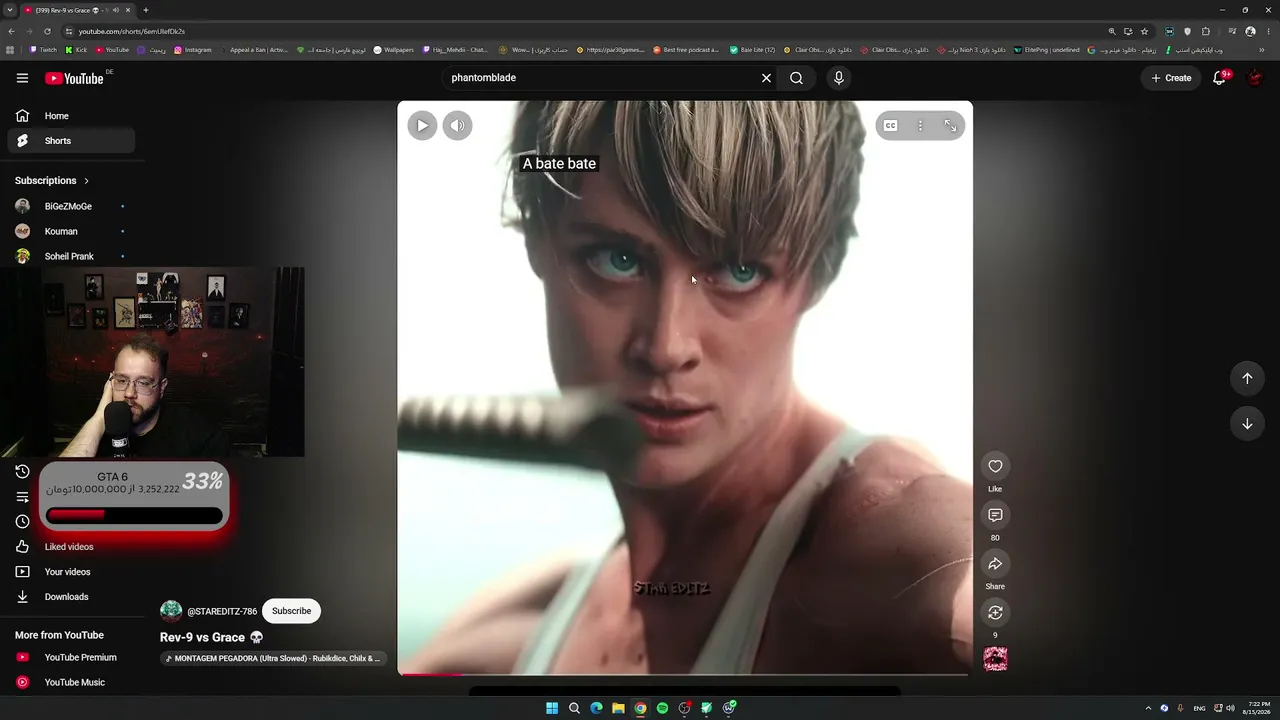Open File Explorer from the taskbar

(618, 708)
